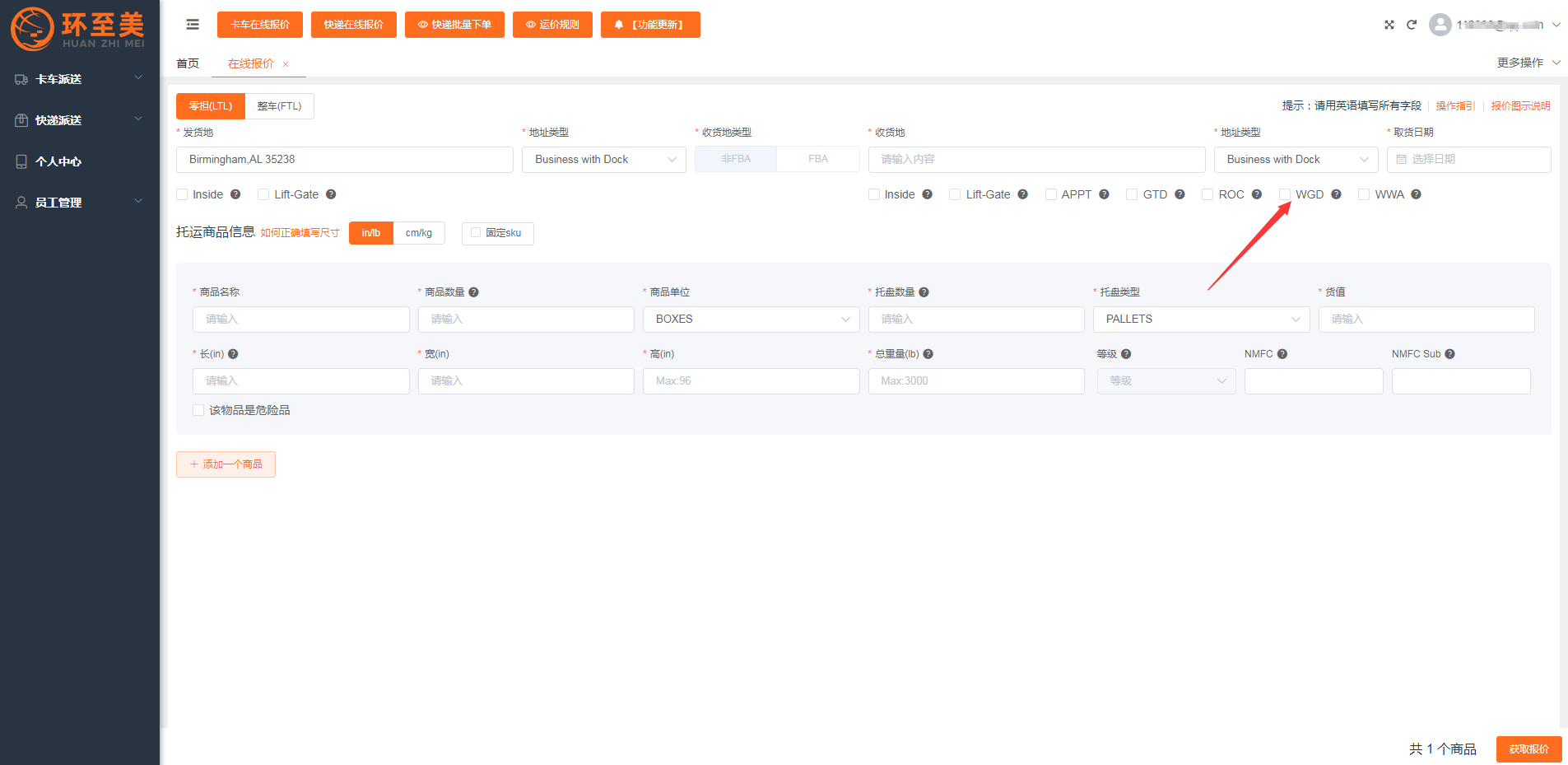Toggle the 固定sku checkbox
The width and height of the screenshot is (1568, 765).
pos(476,233)
